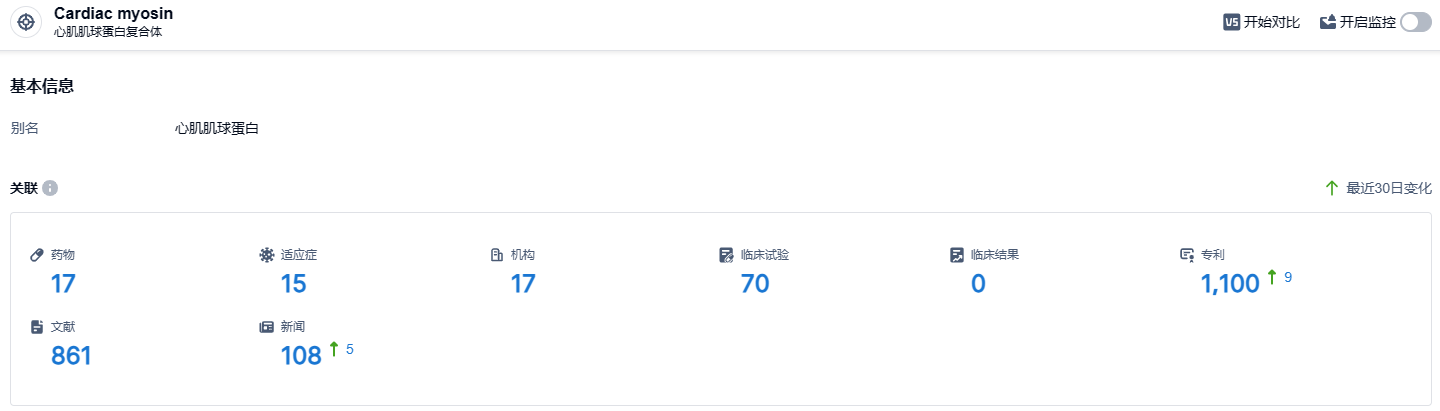Click the 适应症 virus icon
Screen dimensions: 1440x411
[266, 255]
